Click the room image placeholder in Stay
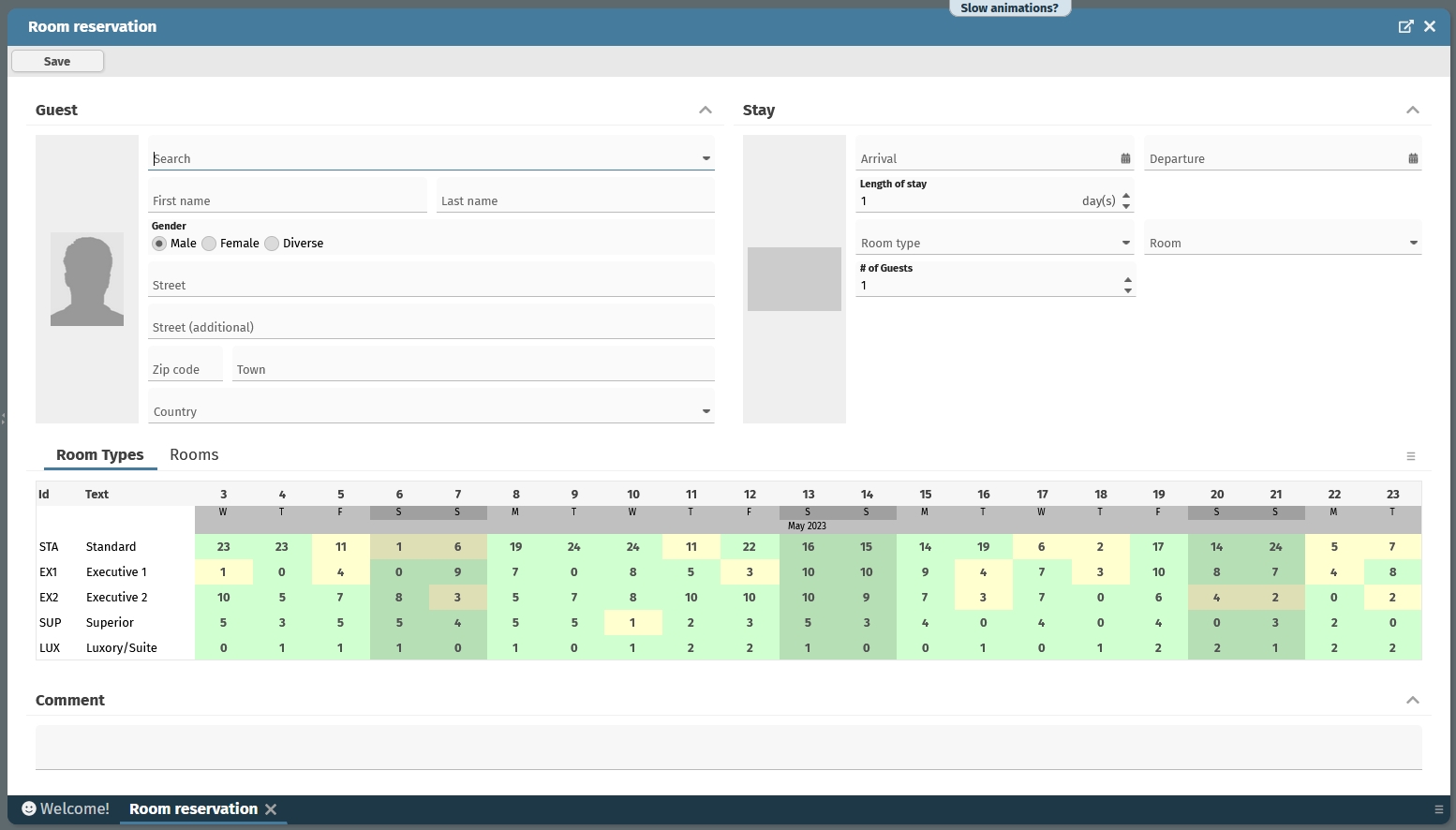This screenshot has height=830, width=1456. point(795,279)
